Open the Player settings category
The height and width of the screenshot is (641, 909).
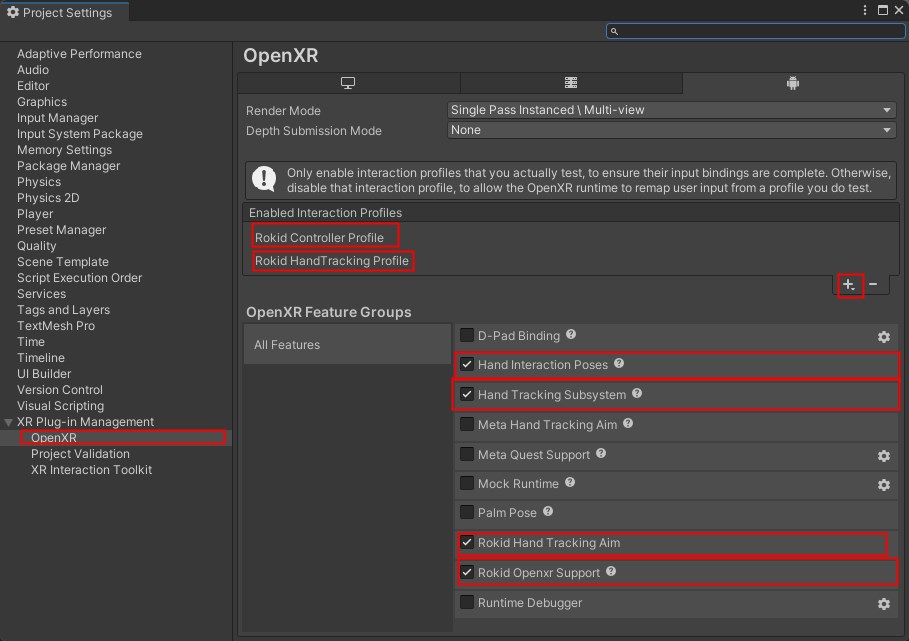[x=35, y=214]
